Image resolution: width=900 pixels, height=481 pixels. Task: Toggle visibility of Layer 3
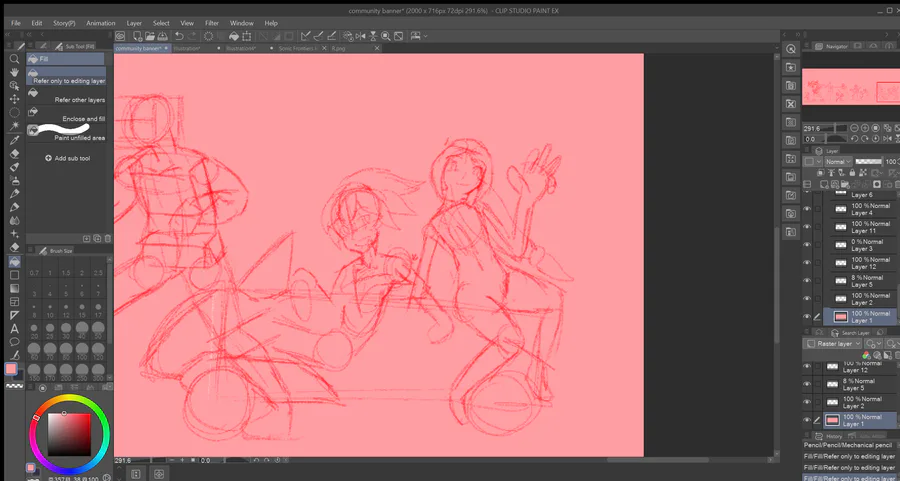coord(807,245)
